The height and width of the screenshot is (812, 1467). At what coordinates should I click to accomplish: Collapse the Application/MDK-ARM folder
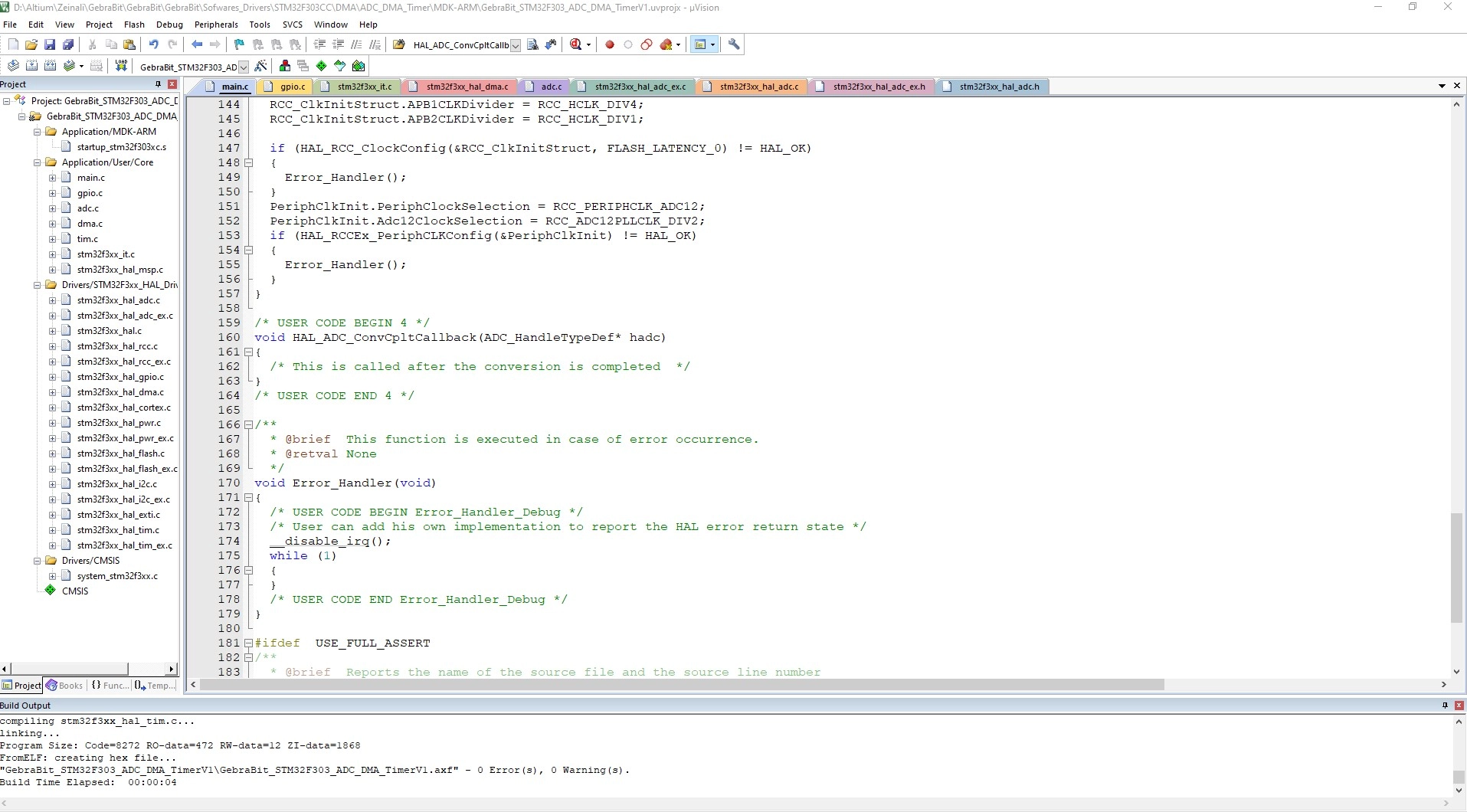[37, 132]
